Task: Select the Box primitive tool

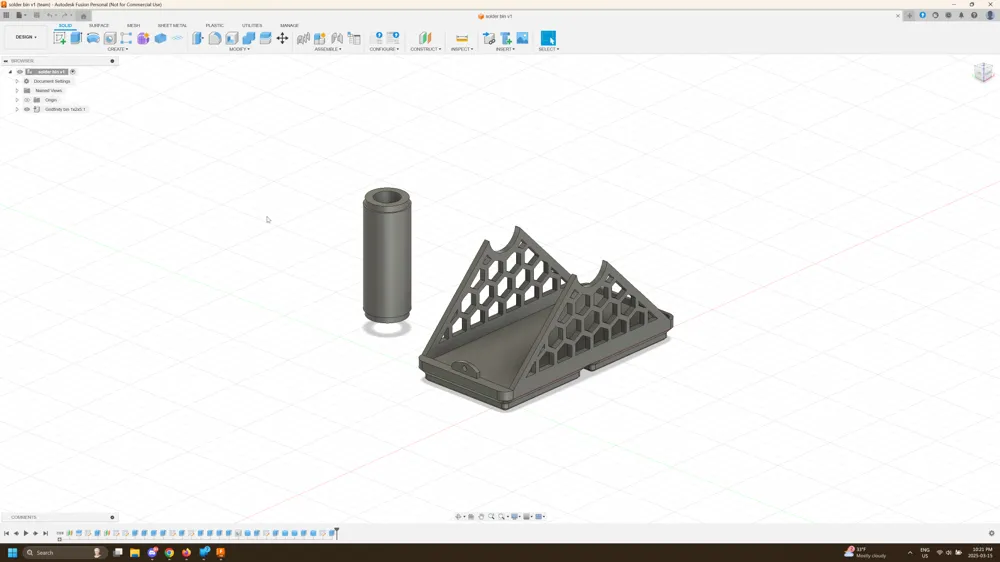Action: [160, 38]
